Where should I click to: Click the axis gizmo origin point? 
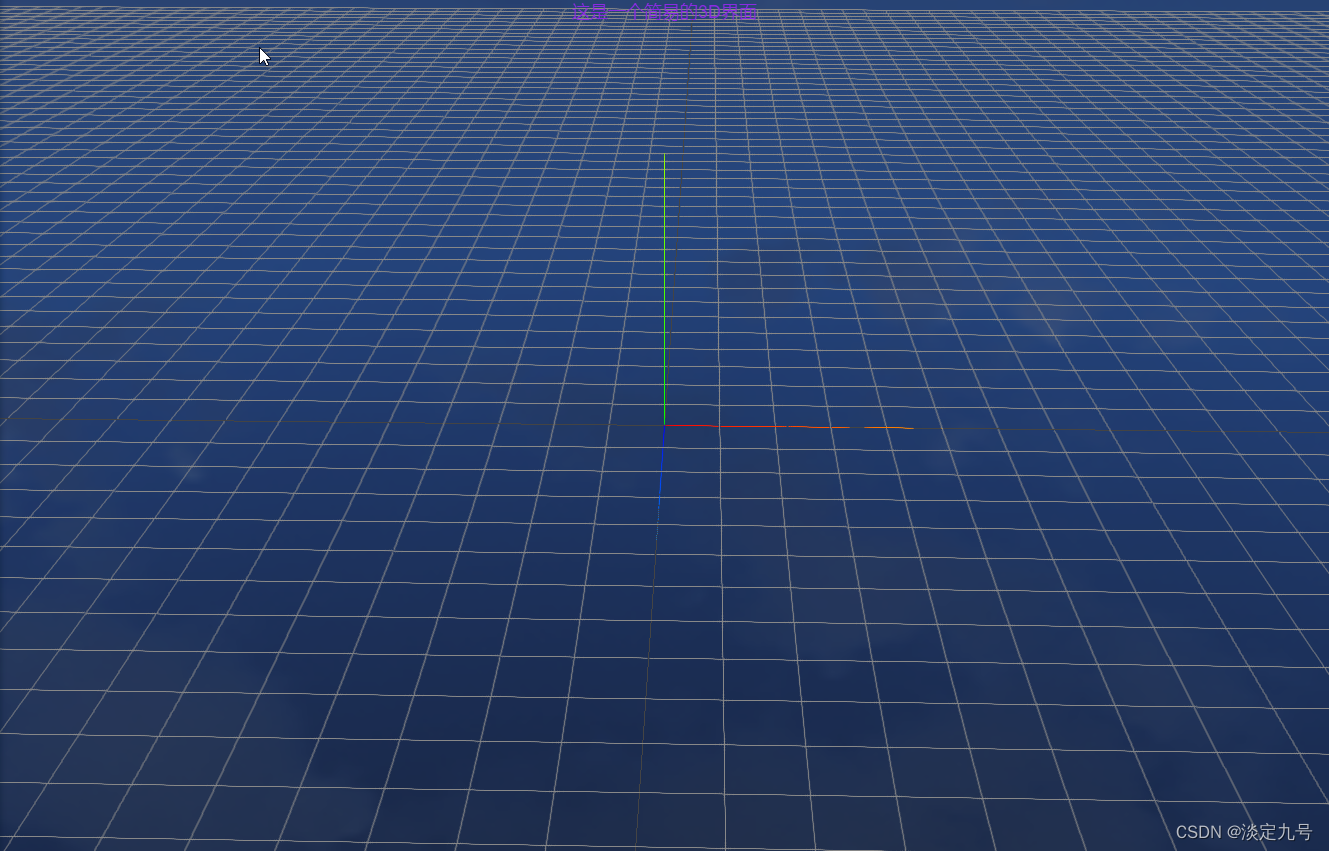point(664,425)
